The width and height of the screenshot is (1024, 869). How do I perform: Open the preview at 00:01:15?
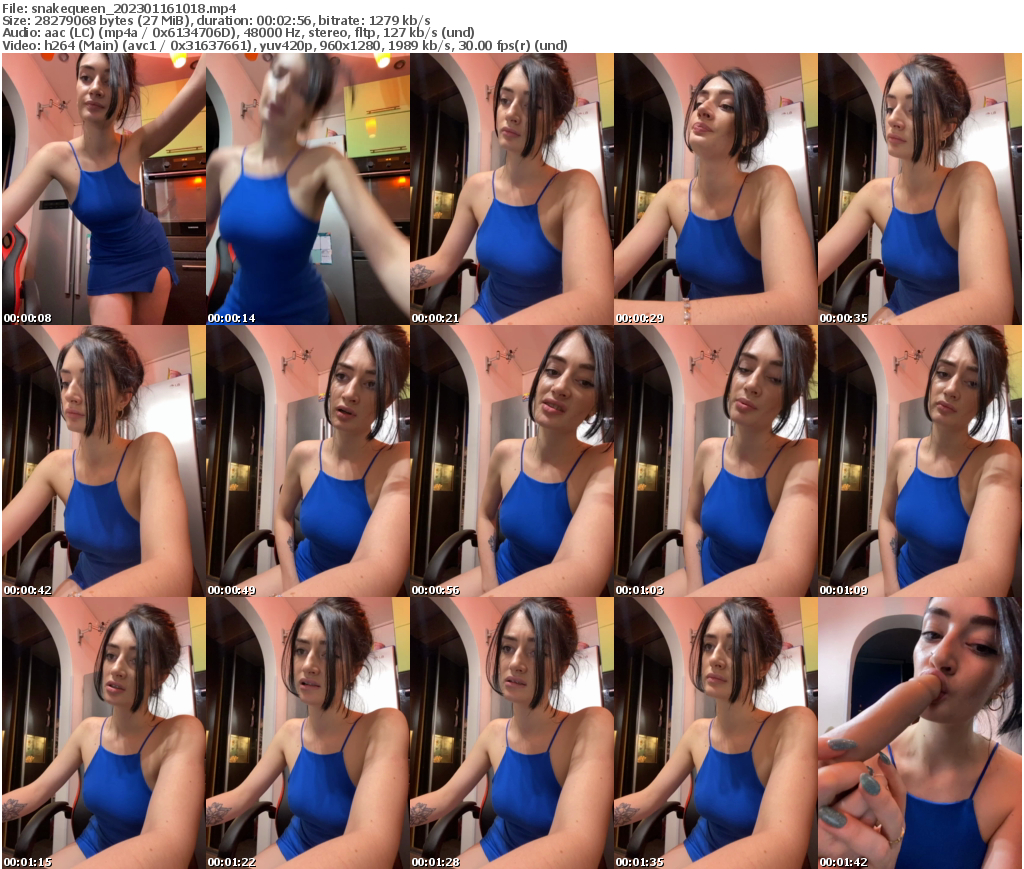coord(102,730)
